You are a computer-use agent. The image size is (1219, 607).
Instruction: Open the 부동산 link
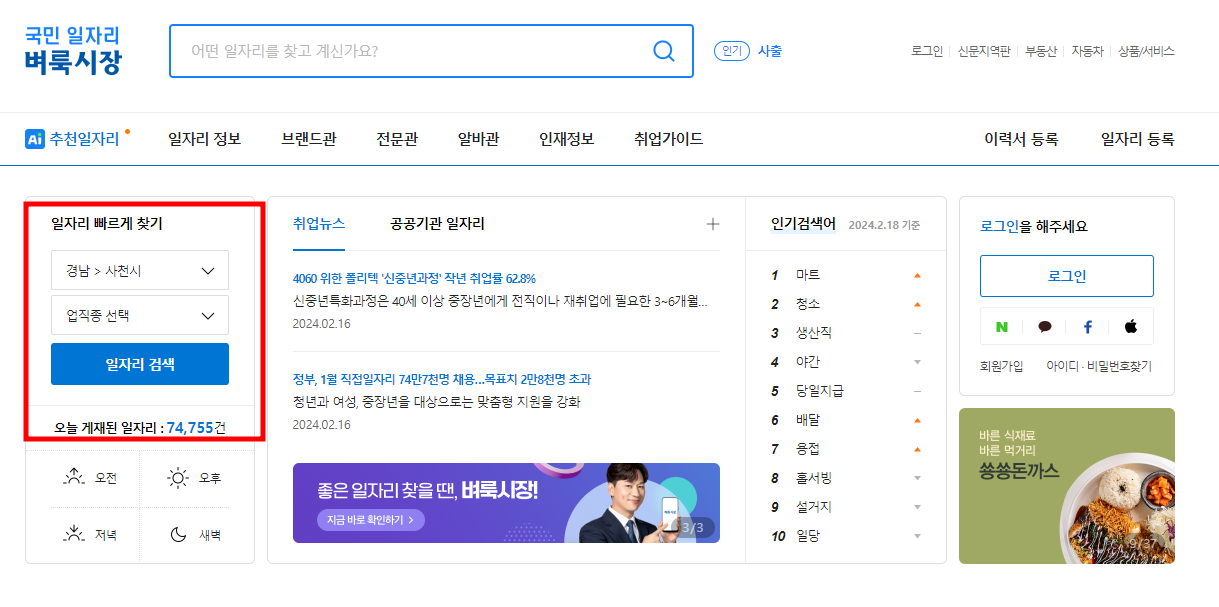[1041, 51]
